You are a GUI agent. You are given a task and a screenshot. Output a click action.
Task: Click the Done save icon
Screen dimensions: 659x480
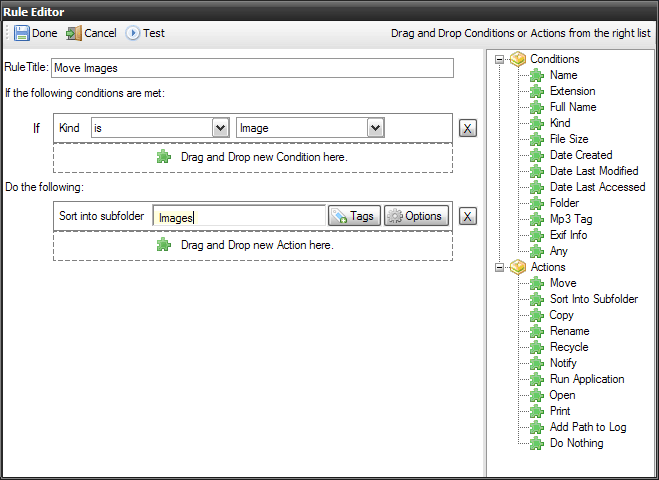(x=21, y=33)
